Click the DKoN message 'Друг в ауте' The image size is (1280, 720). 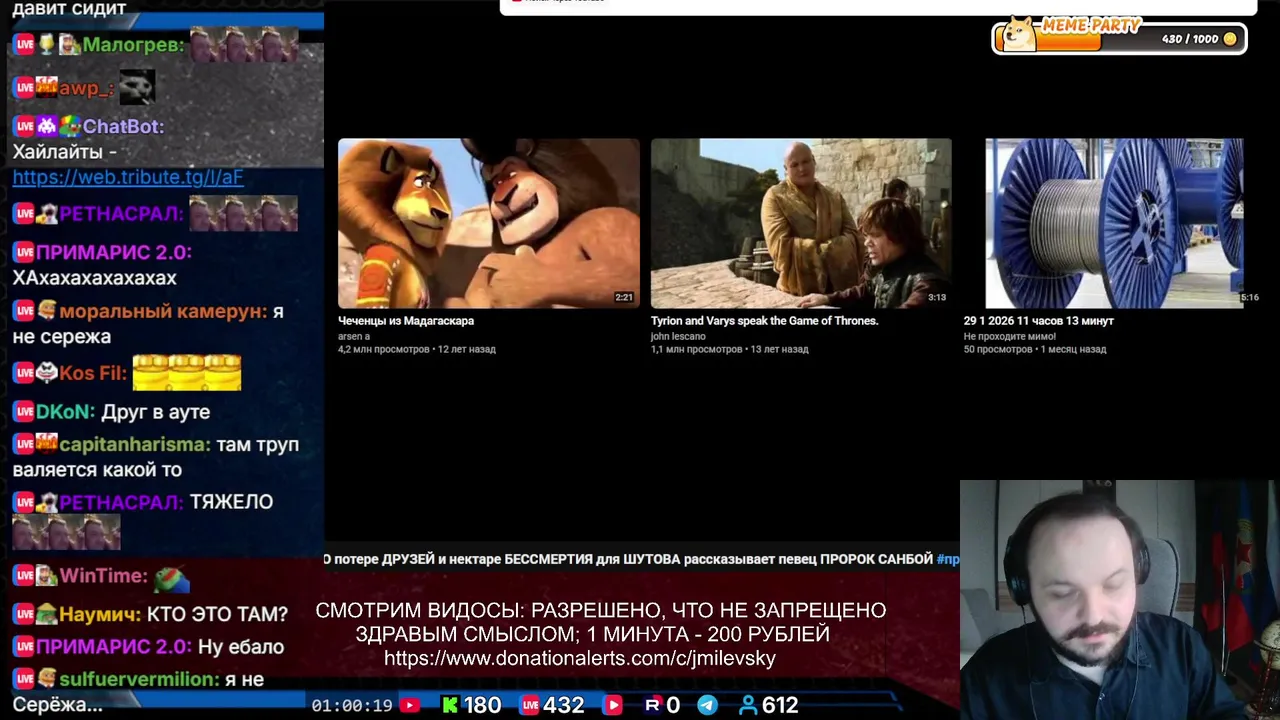point(156,412)
